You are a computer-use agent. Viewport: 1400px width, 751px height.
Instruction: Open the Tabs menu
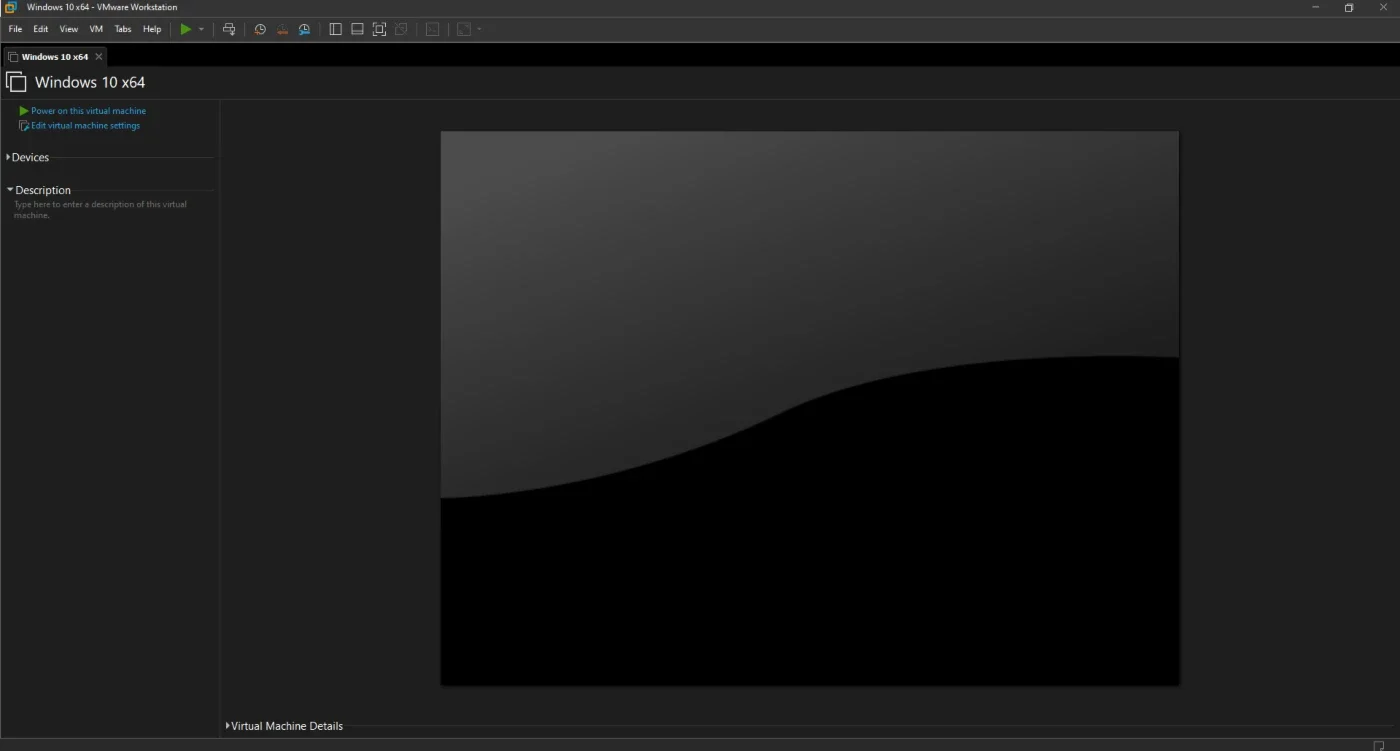(123, 29)
